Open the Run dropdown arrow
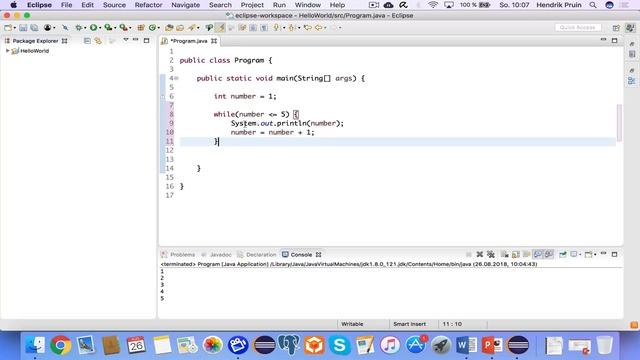 pyautogui.click(x=100, y=28)
